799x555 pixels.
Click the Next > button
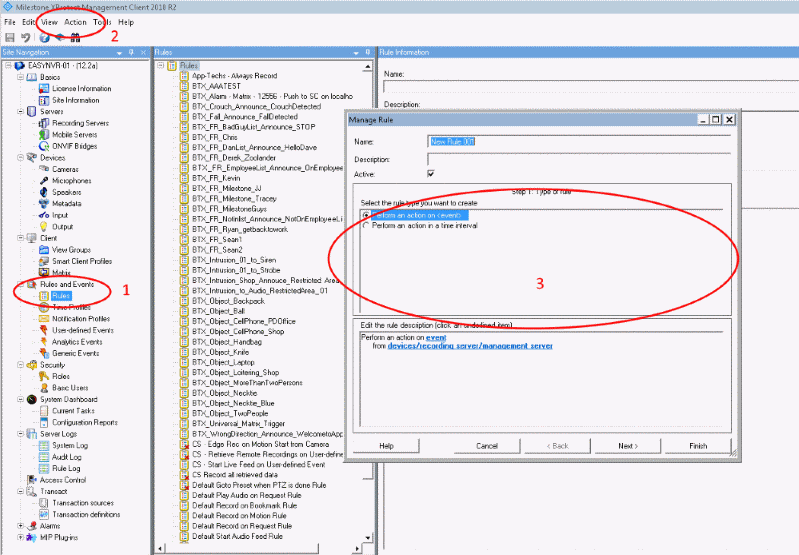[x=628, y=446]
